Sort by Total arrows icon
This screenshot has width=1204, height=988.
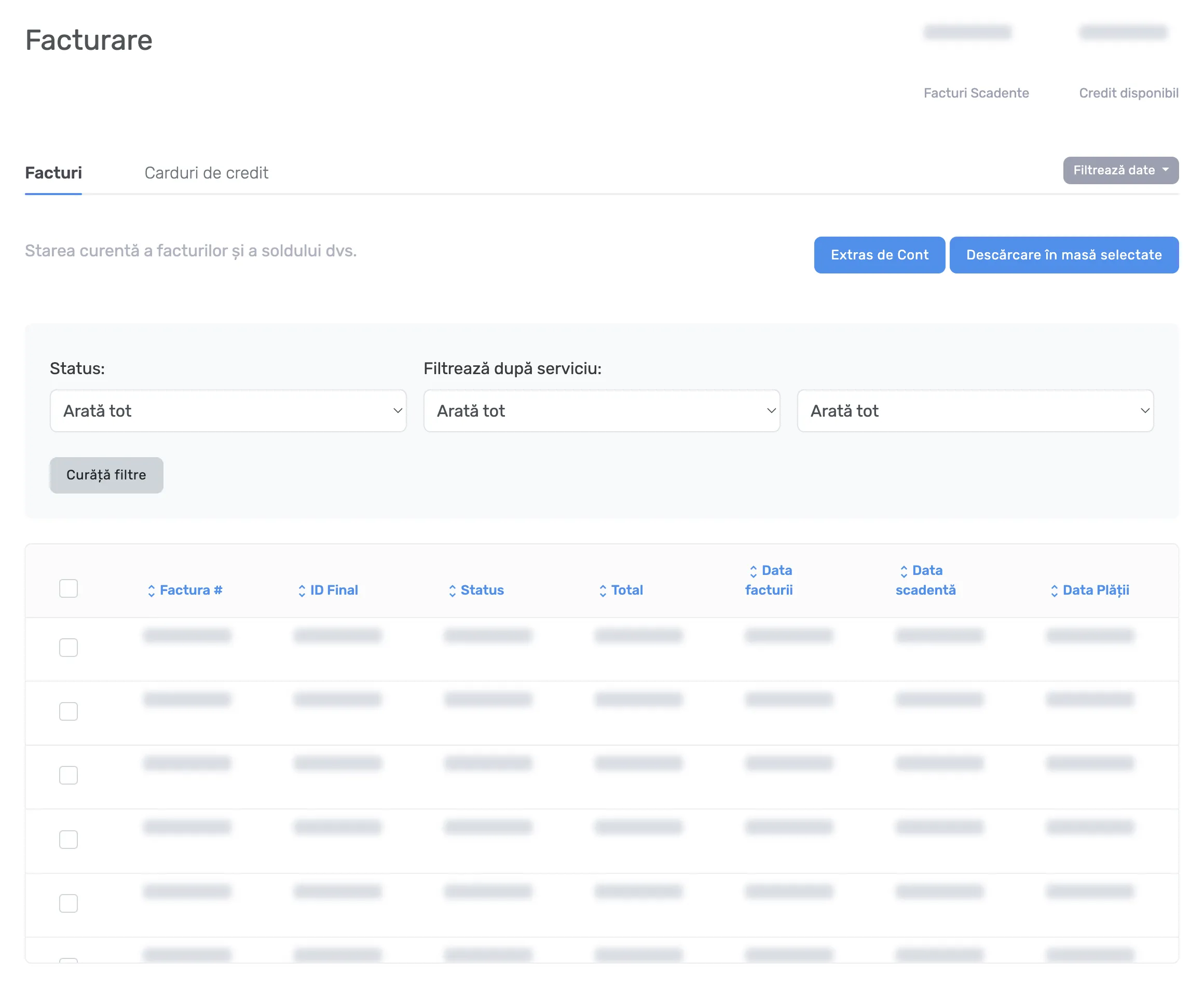[x=603, y=591]
